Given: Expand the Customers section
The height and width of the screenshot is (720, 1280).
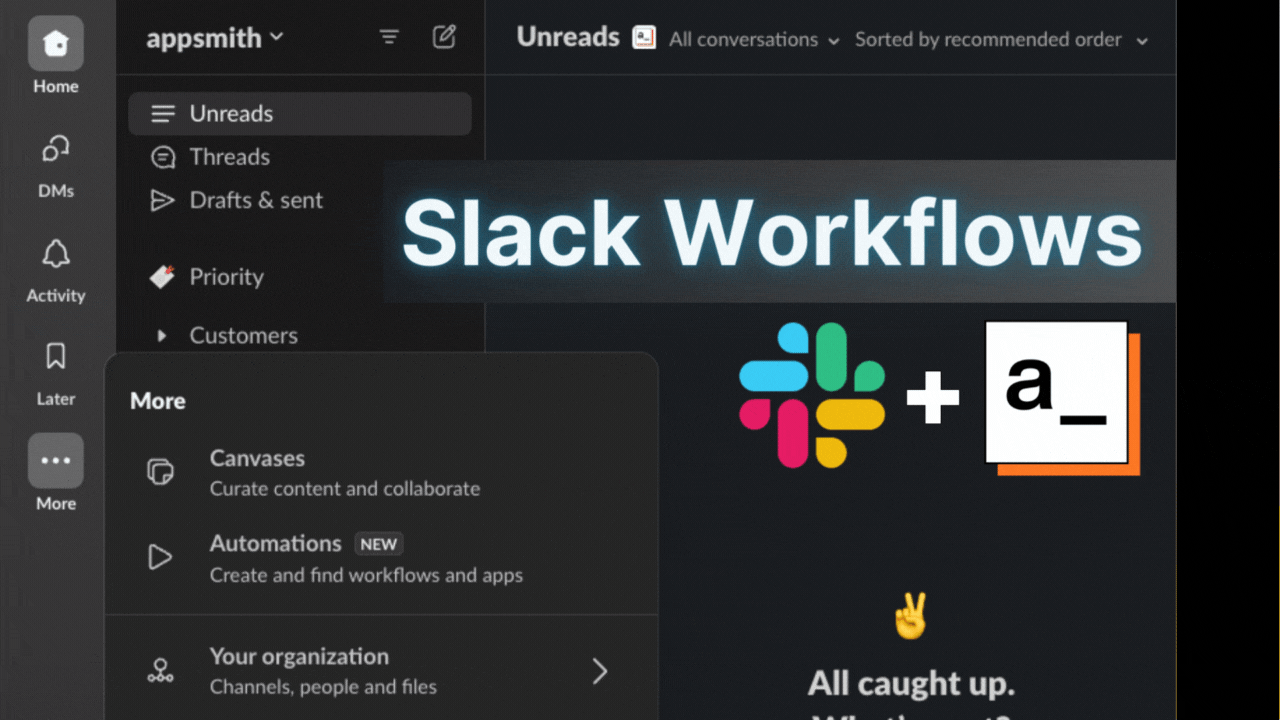Looking at the screenshot, I should 162,336.
